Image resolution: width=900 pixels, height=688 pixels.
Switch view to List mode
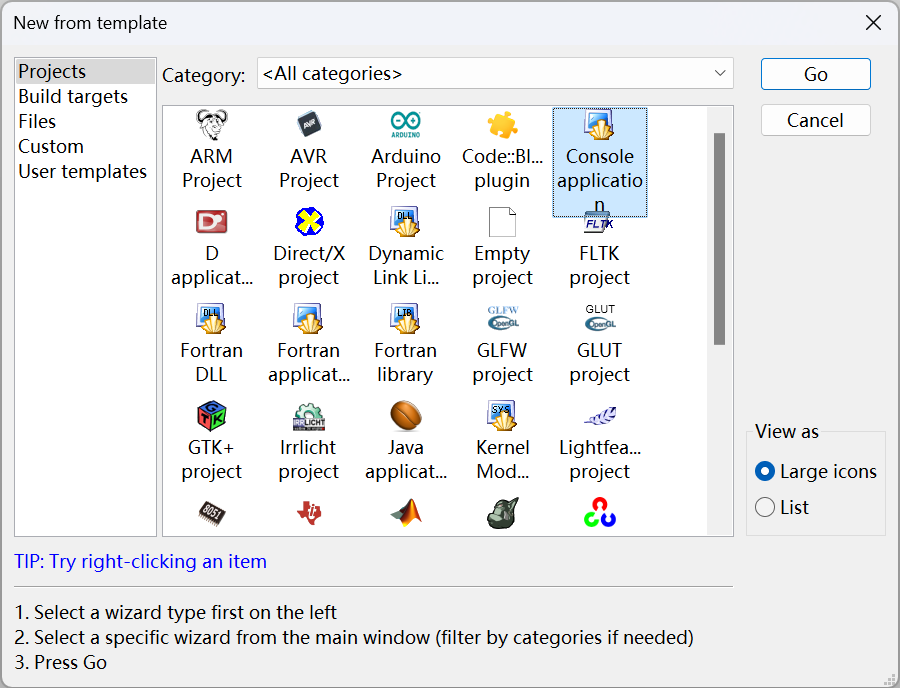point(782,507)
